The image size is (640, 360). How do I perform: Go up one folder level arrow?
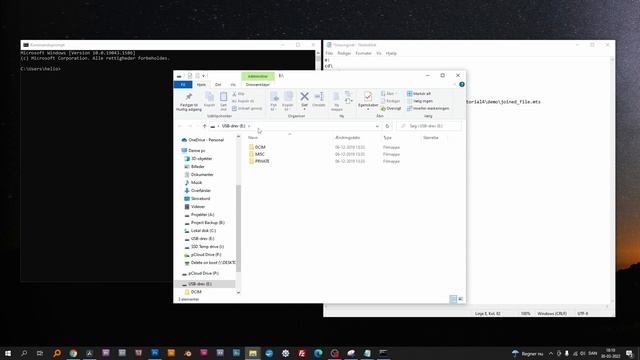204,126
